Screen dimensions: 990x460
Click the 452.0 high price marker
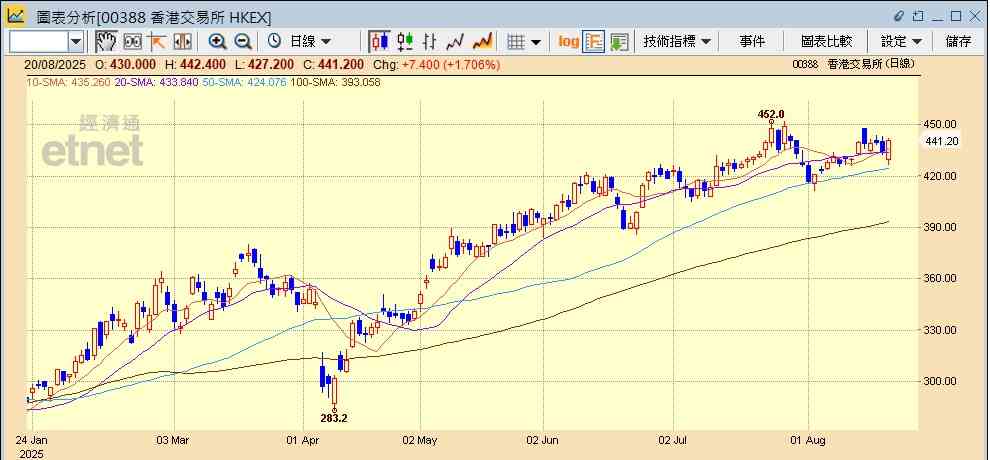771,114
